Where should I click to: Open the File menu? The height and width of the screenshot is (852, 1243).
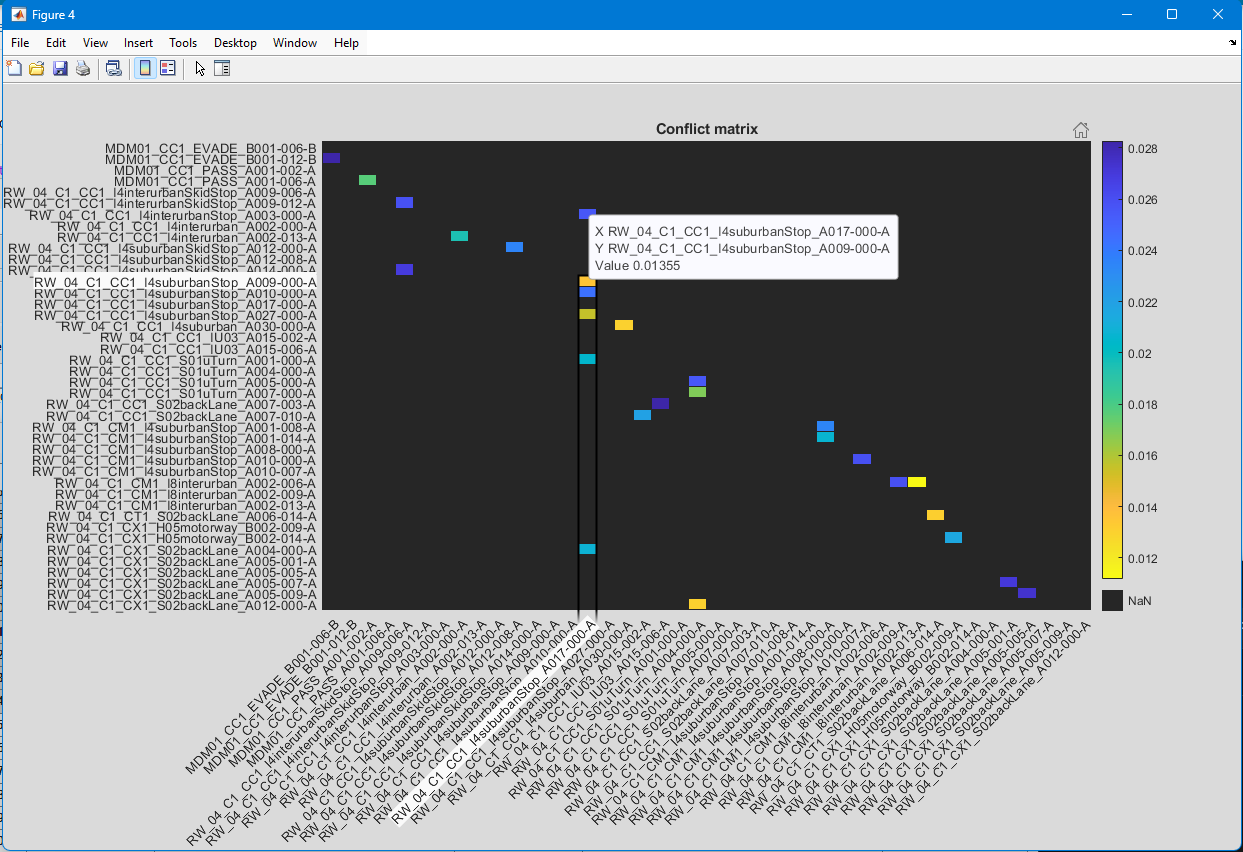20,43
